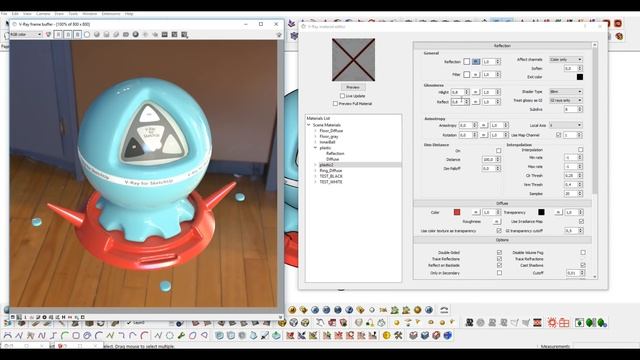Enable Preview Full Material checkbox
Screen dimensions: 640x360
point(335,104)
